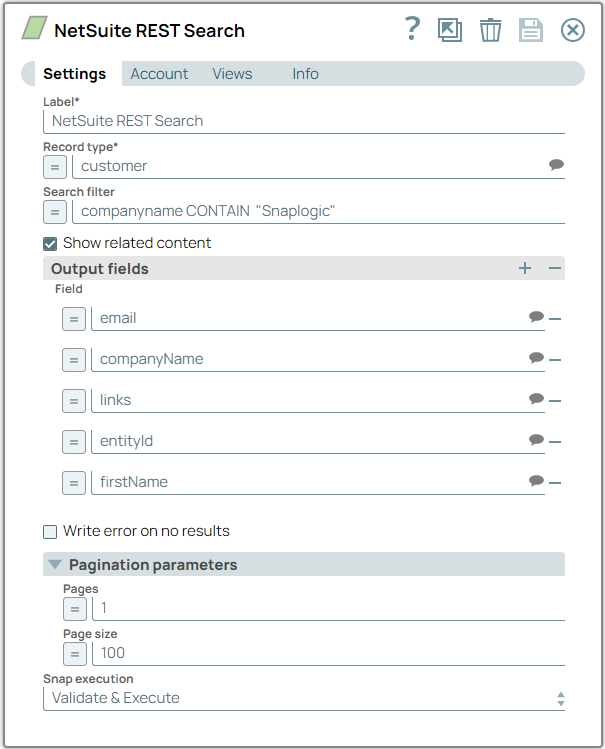Toggle expression for Pages
Image resolution: width=605 pixels, height=749 pixels.
point(75,610)
